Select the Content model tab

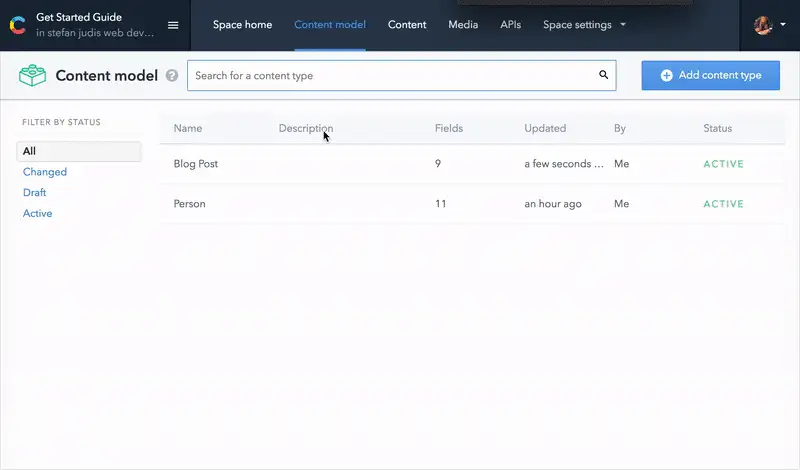pyautogui.click(x=330, y=24)
